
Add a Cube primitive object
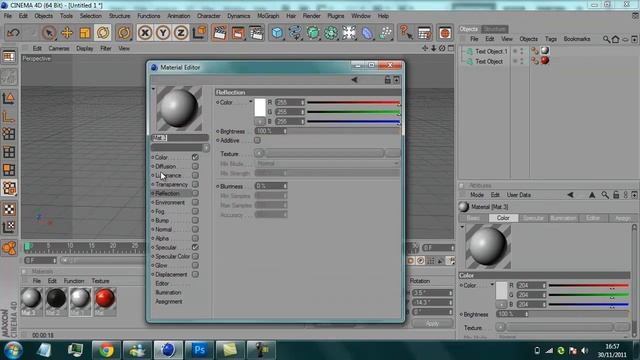277,33
